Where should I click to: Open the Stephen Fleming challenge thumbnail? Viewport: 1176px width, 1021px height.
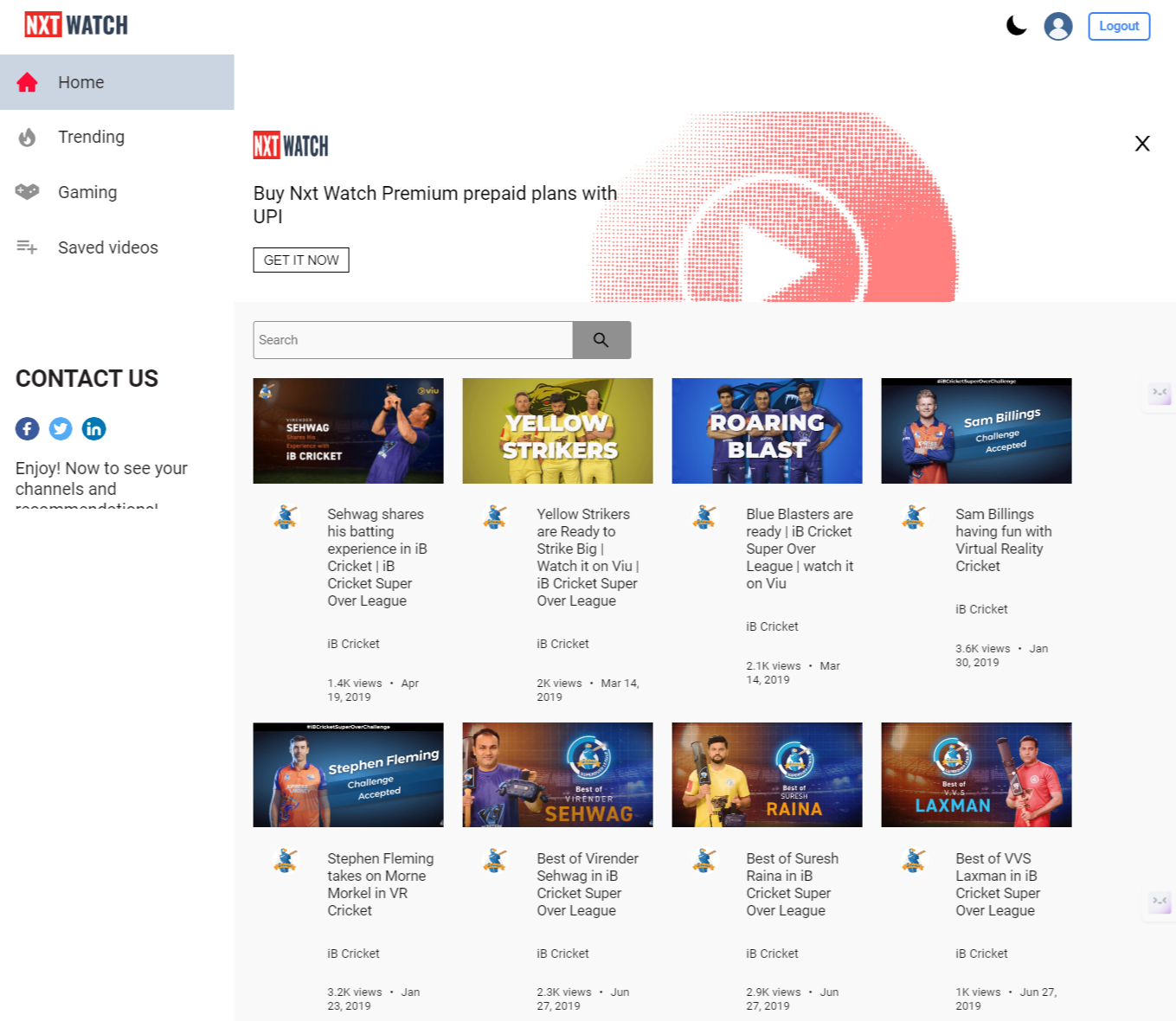coord(349,775)
